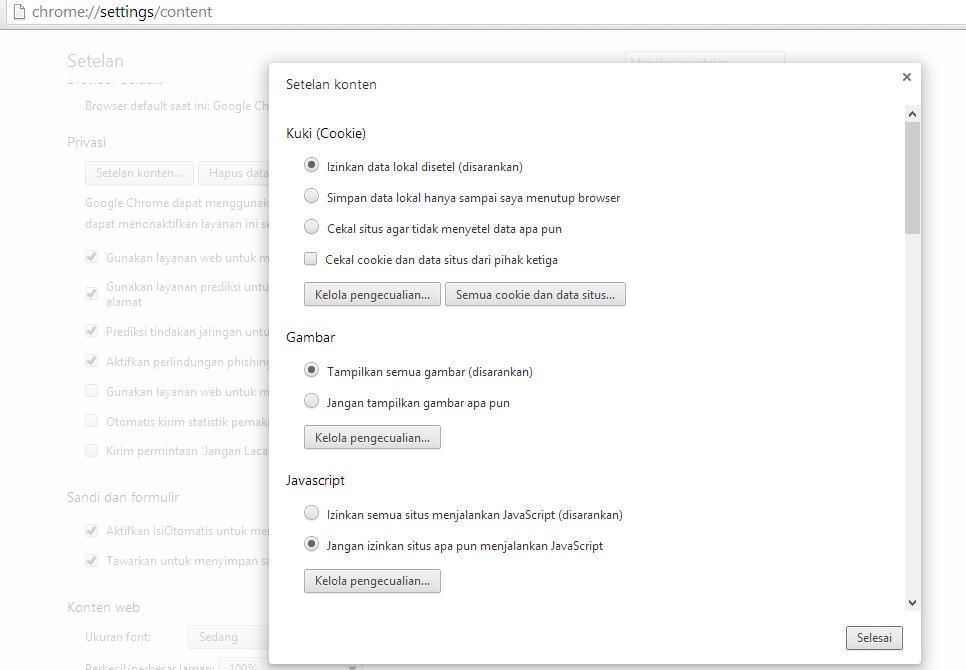This screenshot has width=966, height=670.
Task: Open 'Kelola pengecualian...' under Kuki (Cookie)
Action: (372, 294)
